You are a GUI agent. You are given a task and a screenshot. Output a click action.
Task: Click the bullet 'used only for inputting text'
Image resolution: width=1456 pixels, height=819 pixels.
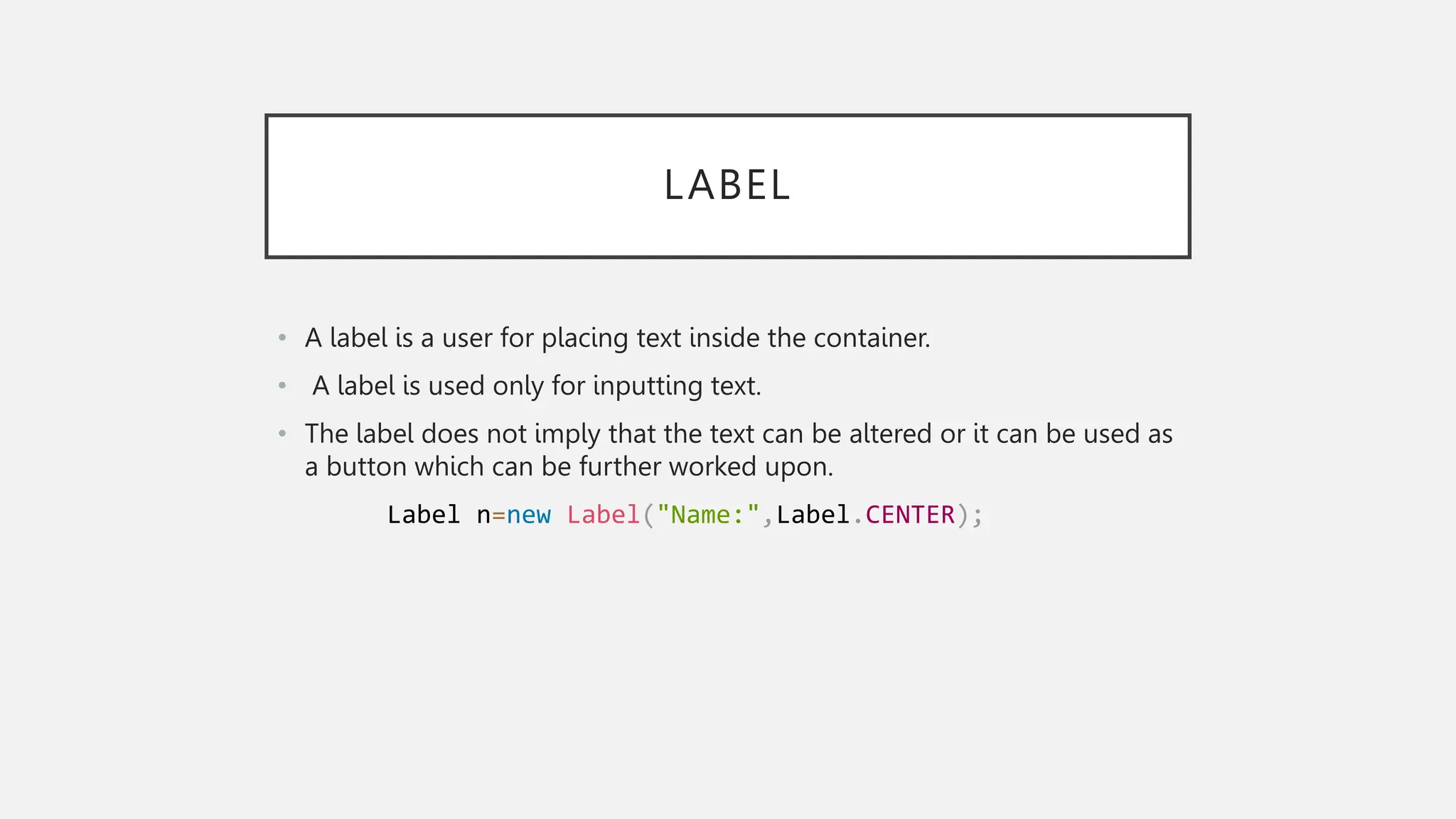tap(536, 386)
